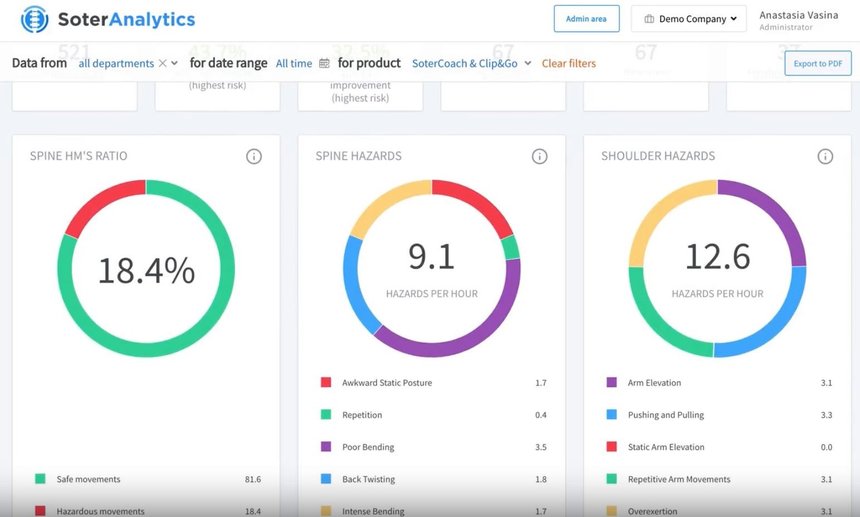
Task: Select the Repetition legend label
Action: [x=362, y=415]
